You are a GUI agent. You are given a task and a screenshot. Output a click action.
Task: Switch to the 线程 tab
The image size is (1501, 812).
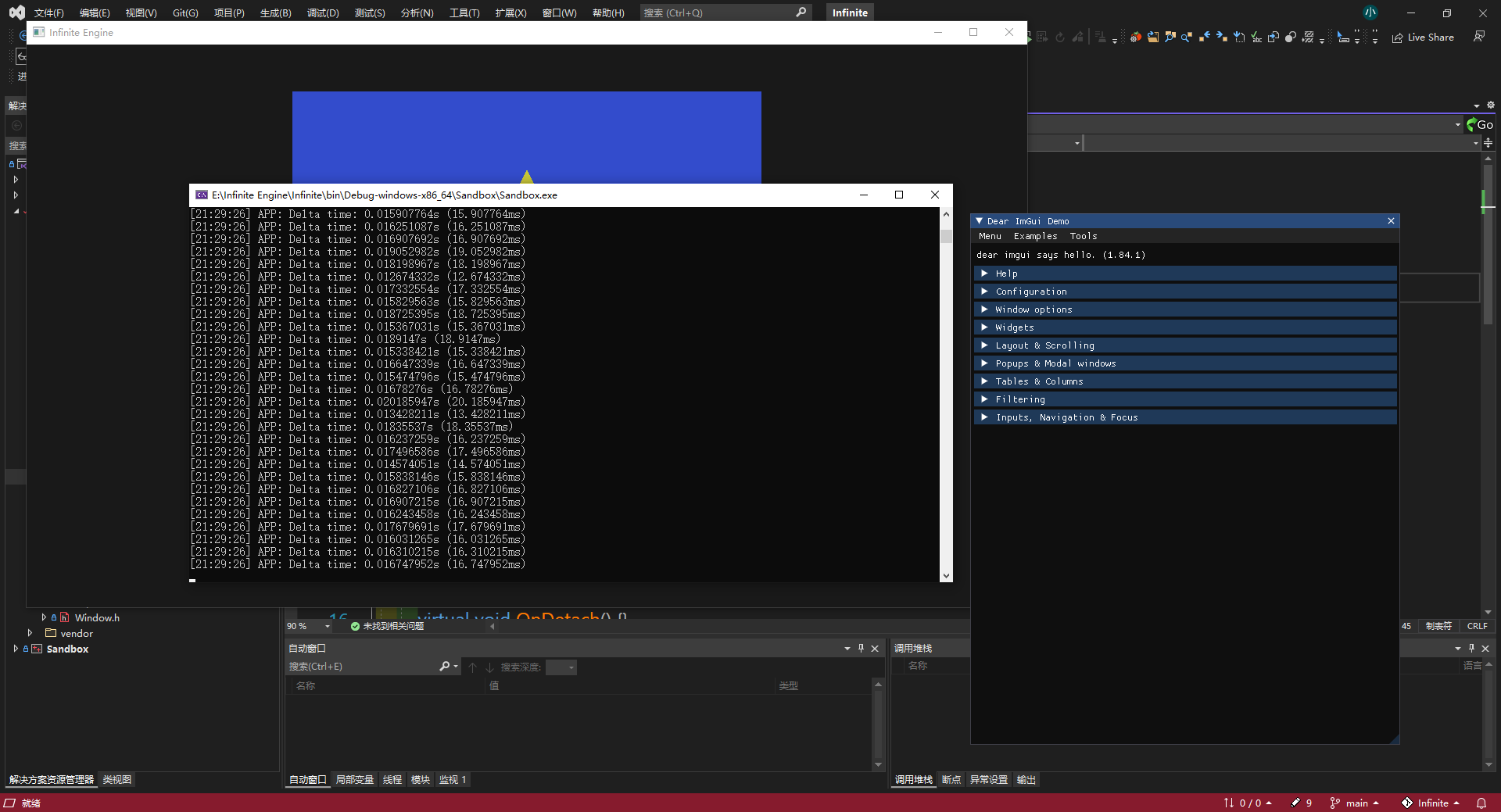[392, 779]
